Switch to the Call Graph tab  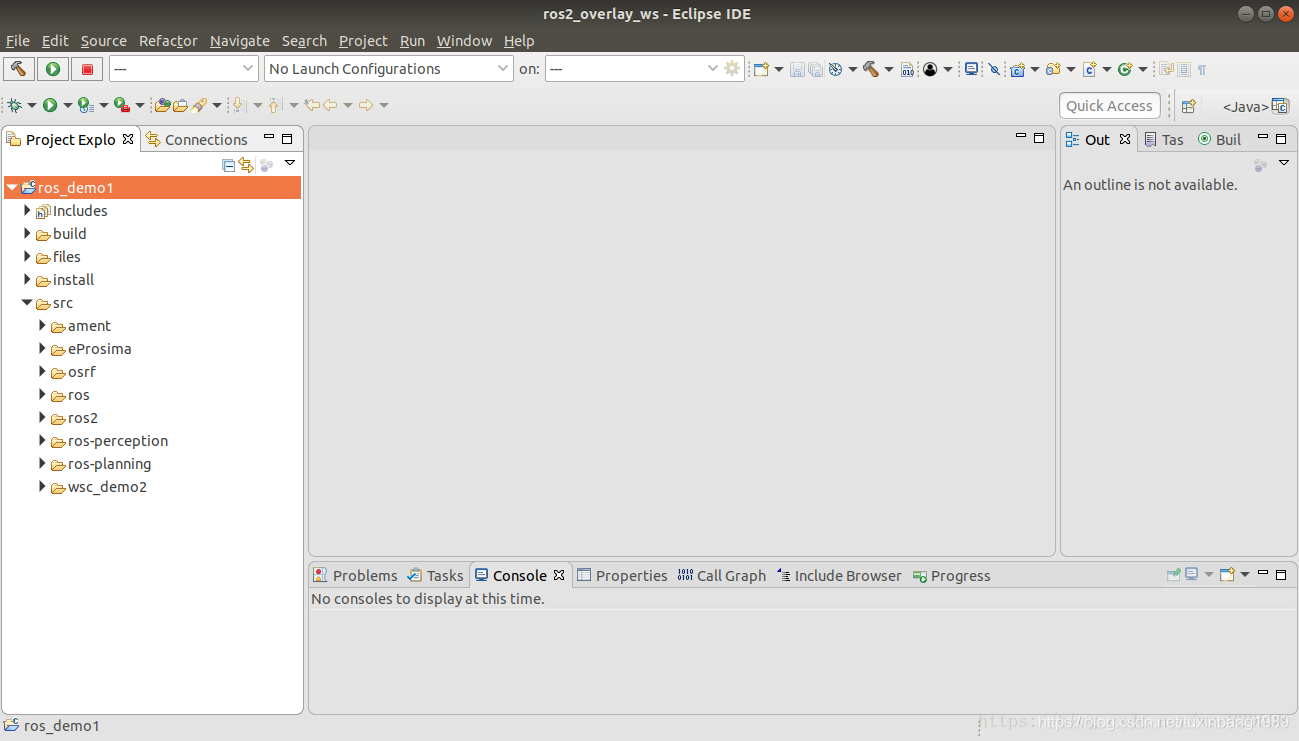[721, 576]
